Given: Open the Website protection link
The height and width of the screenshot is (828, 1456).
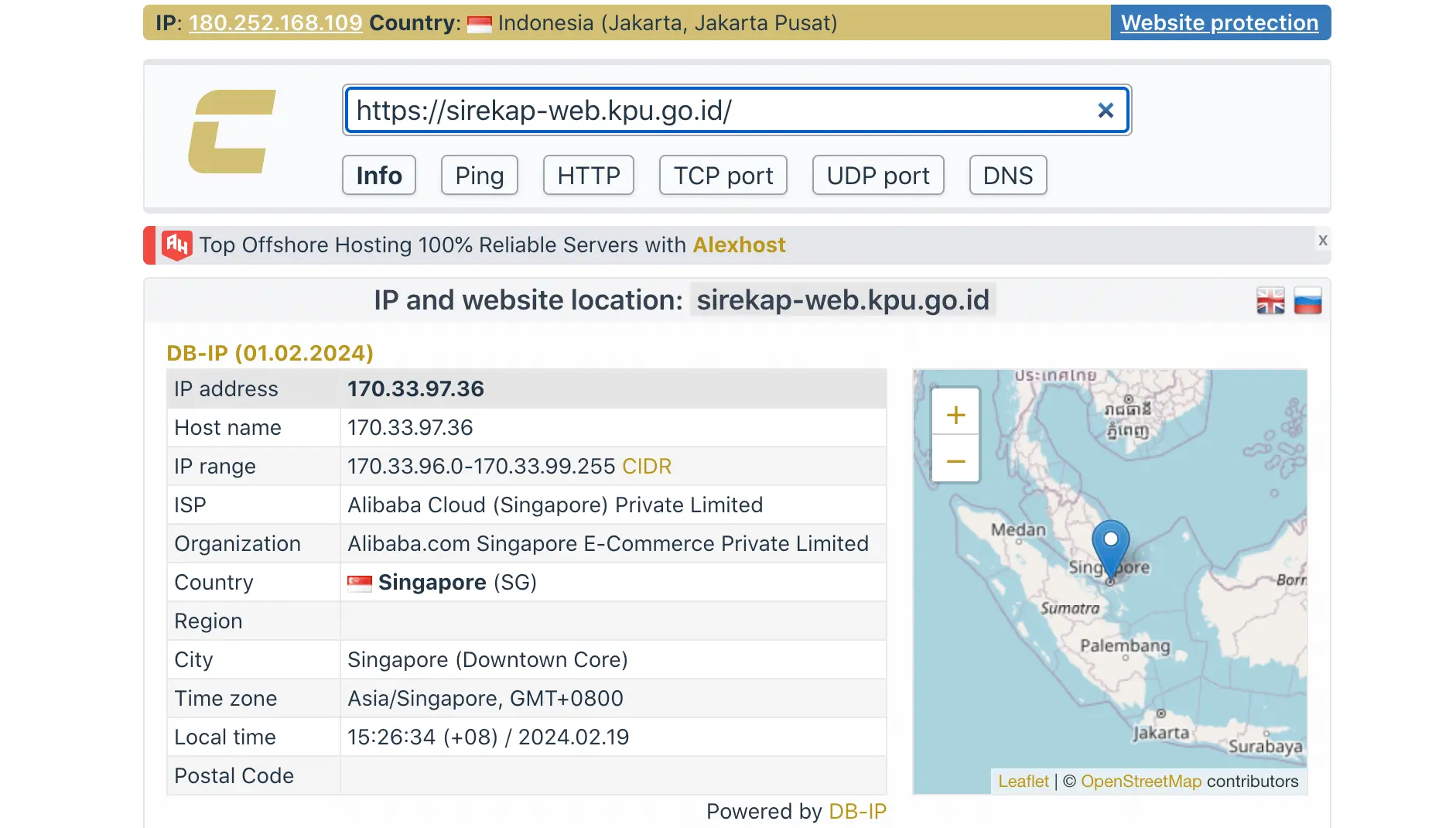Looking at the screenshot, I should point(1220,22).
